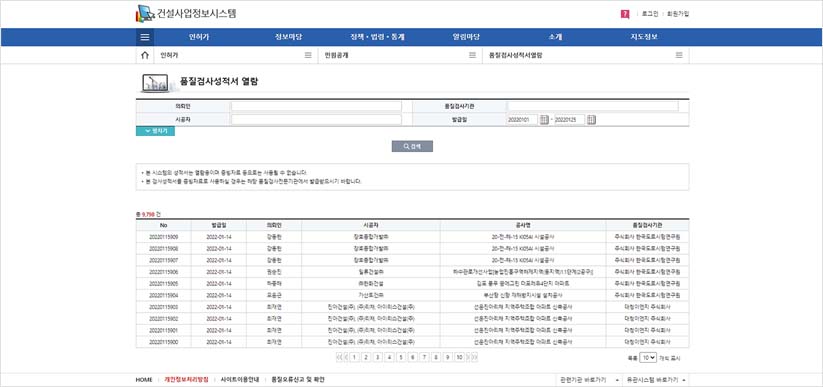Go to results page 6

(x=413, y=357)
